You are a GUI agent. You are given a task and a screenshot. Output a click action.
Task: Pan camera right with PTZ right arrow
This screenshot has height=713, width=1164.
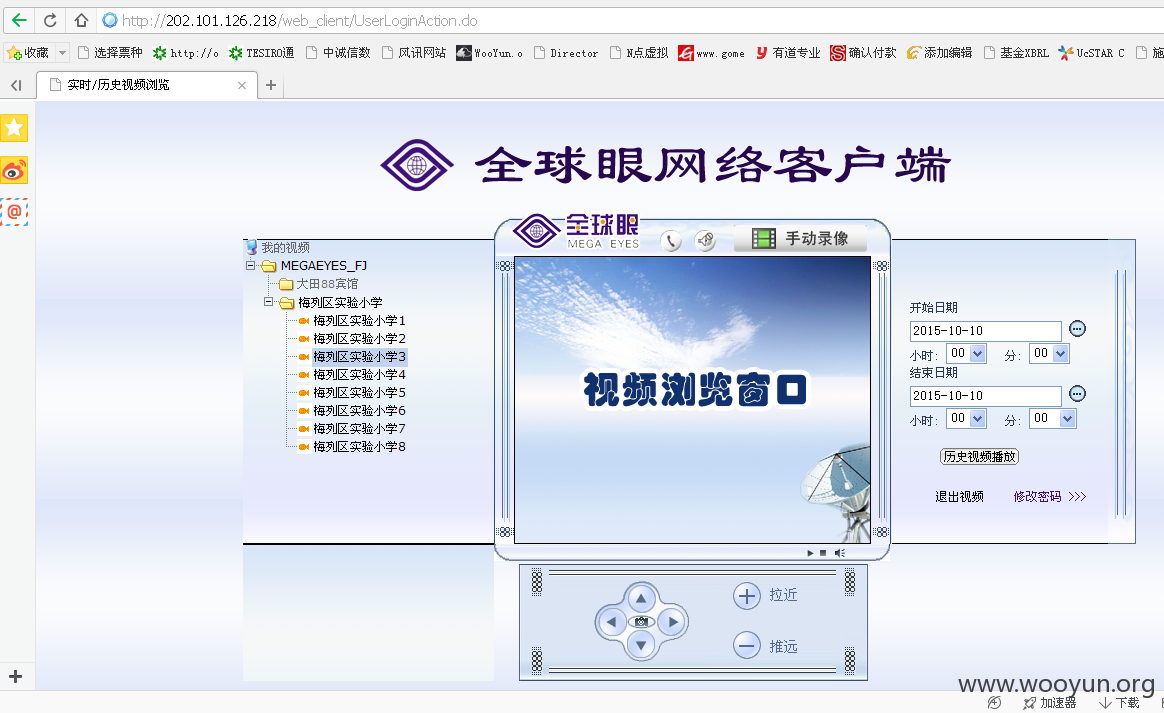[673, 622]
